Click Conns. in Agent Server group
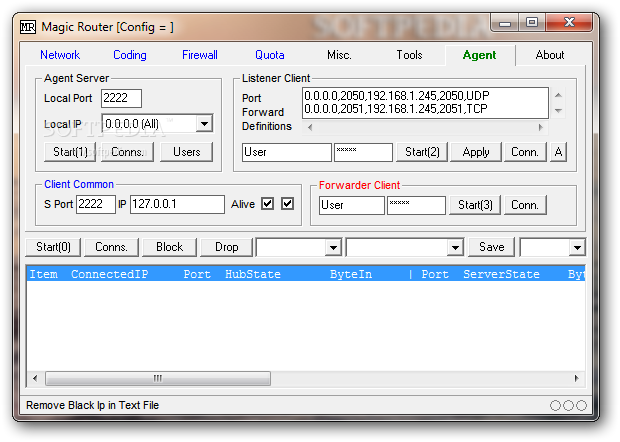Image resolution: width=620 pixels, height=442 pixels. pyautogui.click(x=127, y=152)
